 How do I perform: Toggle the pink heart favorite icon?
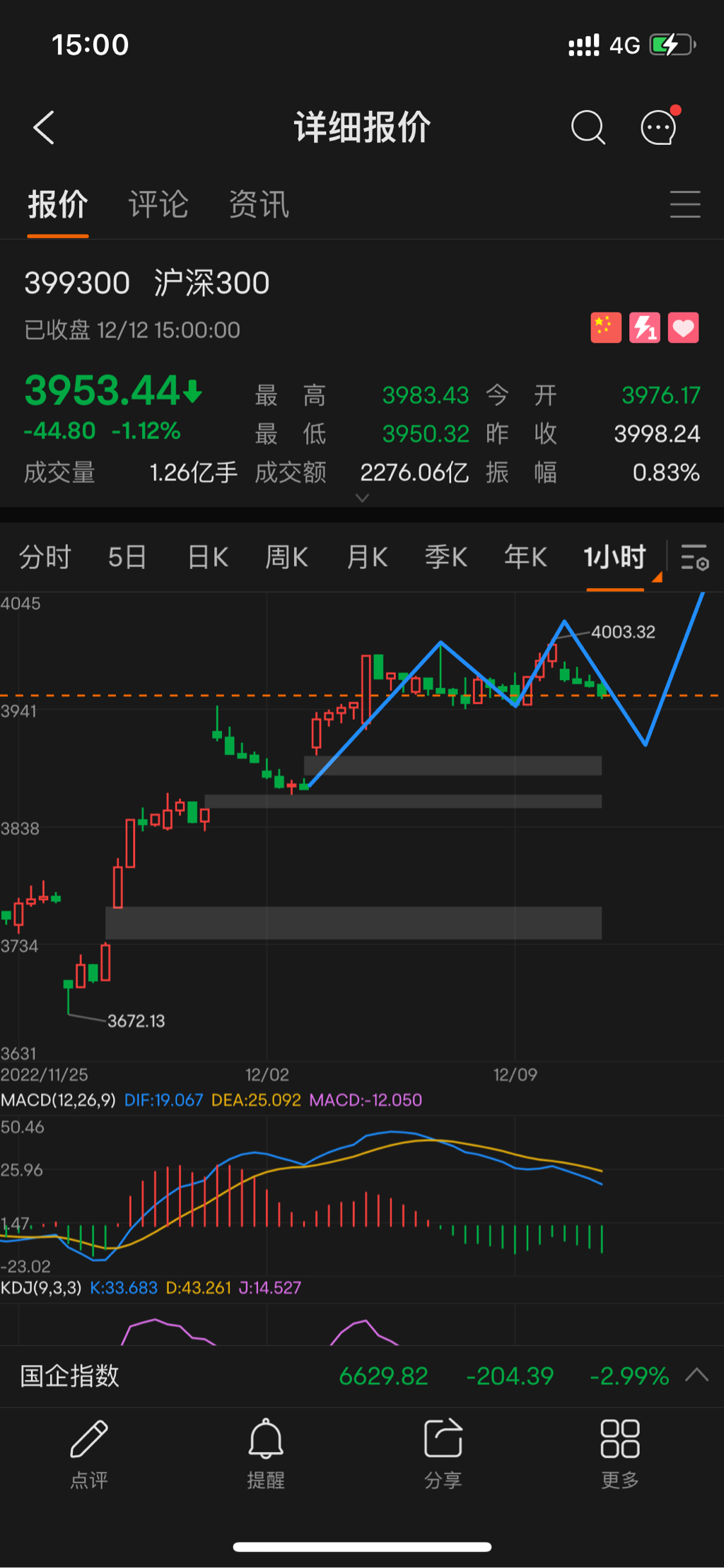[x=683, y=328]
